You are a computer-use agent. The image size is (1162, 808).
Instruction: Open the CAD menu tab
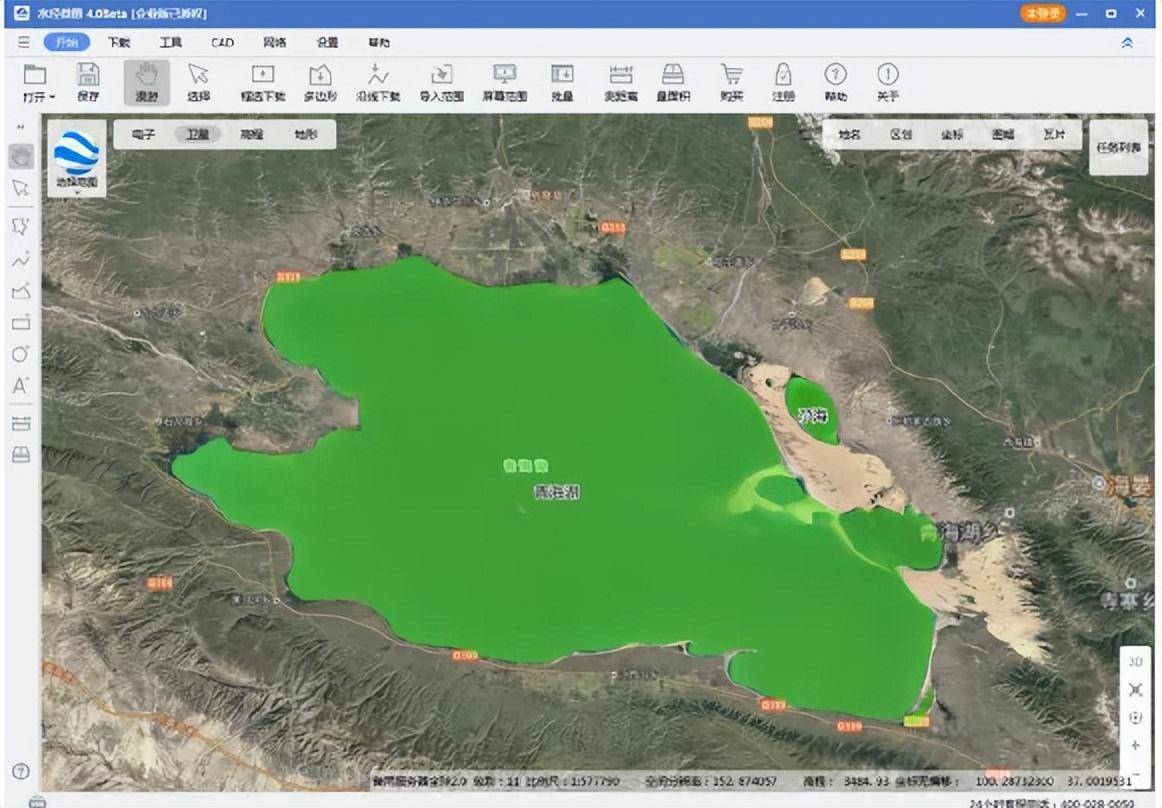(222, 43)
